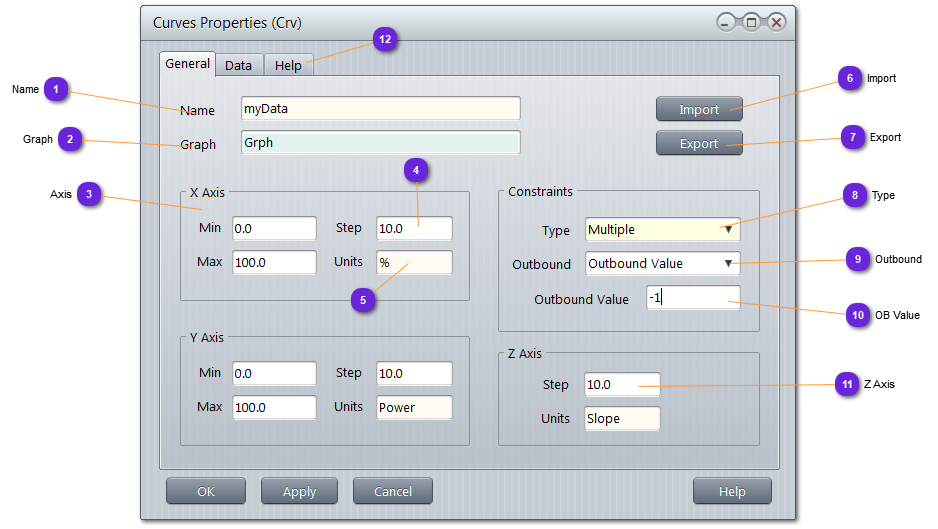Minimize the Curves Properties window
The width and height of the screenshot is (938, 529).
coord(727,22)
